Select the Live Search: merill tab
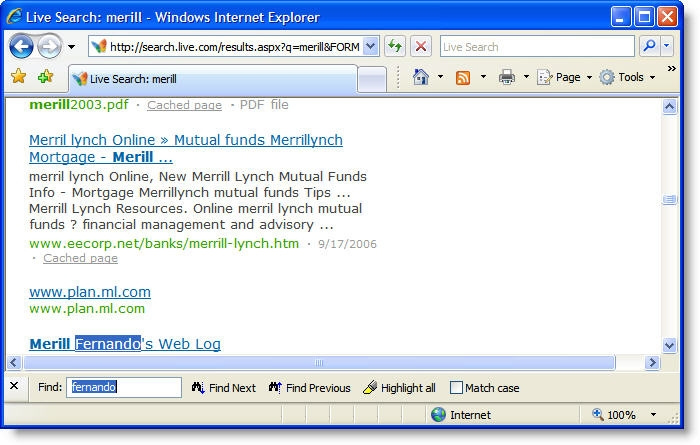This screenshot has height=445, width=700. [x=213, y=79]
